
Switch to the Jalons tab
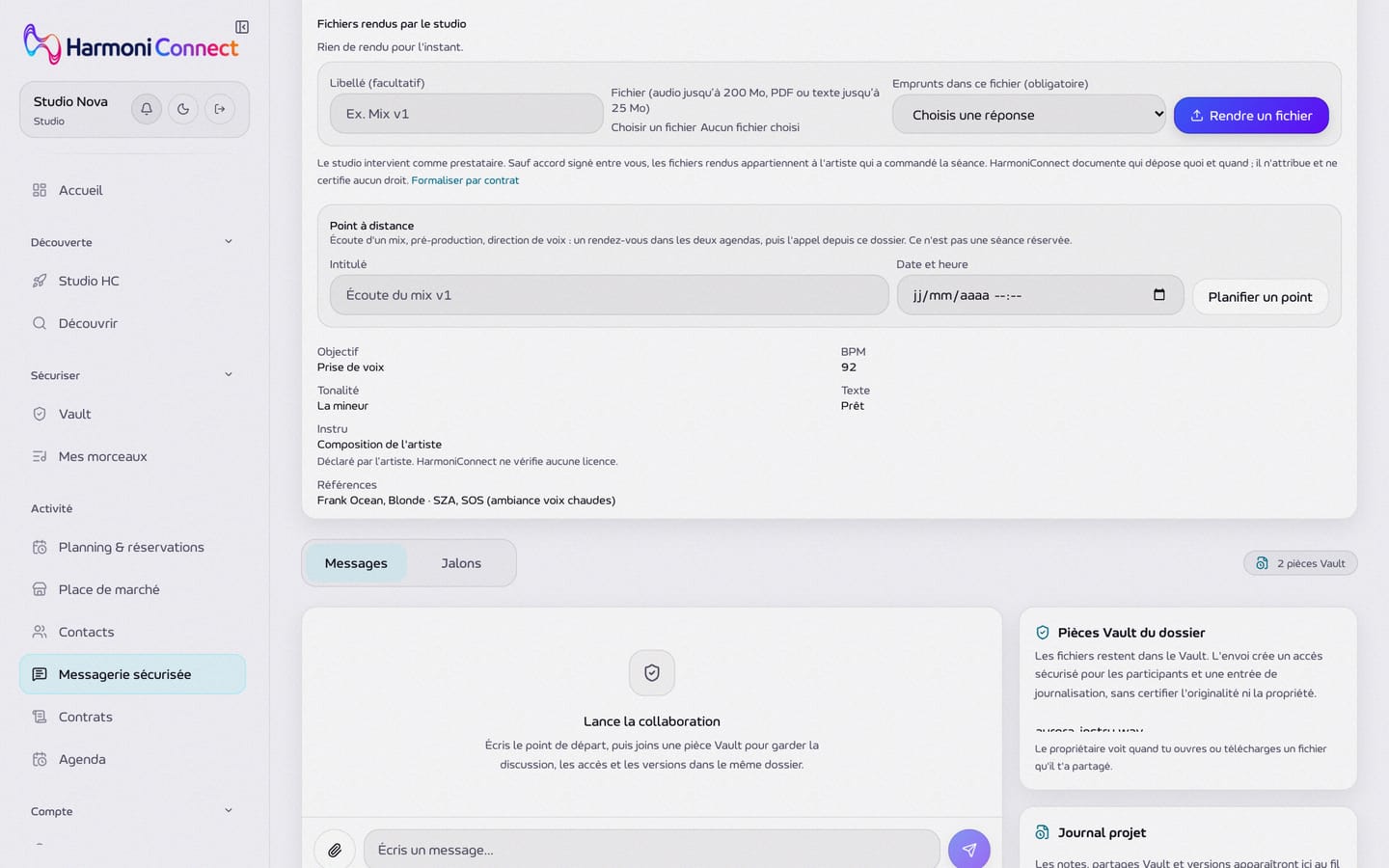click(461, 563)
